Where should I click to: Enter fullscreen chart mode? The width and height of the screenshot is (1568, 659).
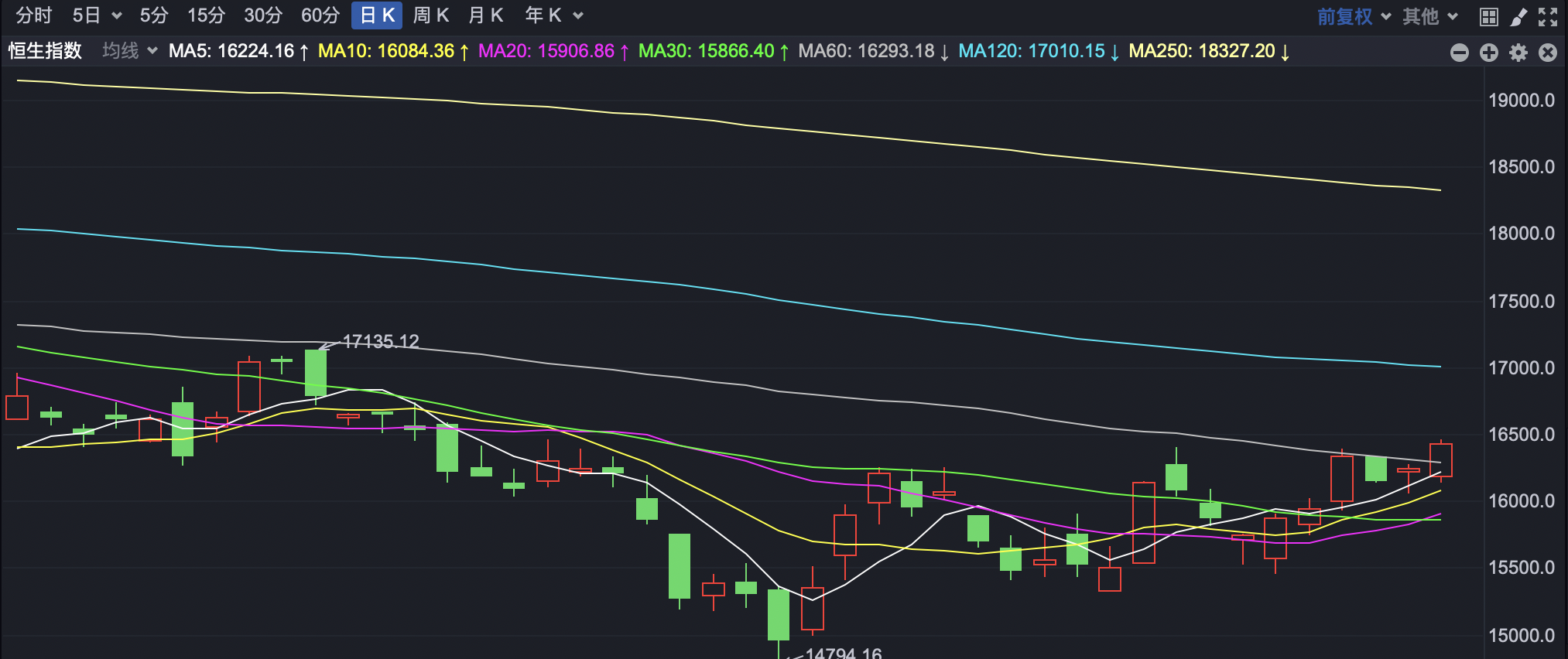[1548, 16]
